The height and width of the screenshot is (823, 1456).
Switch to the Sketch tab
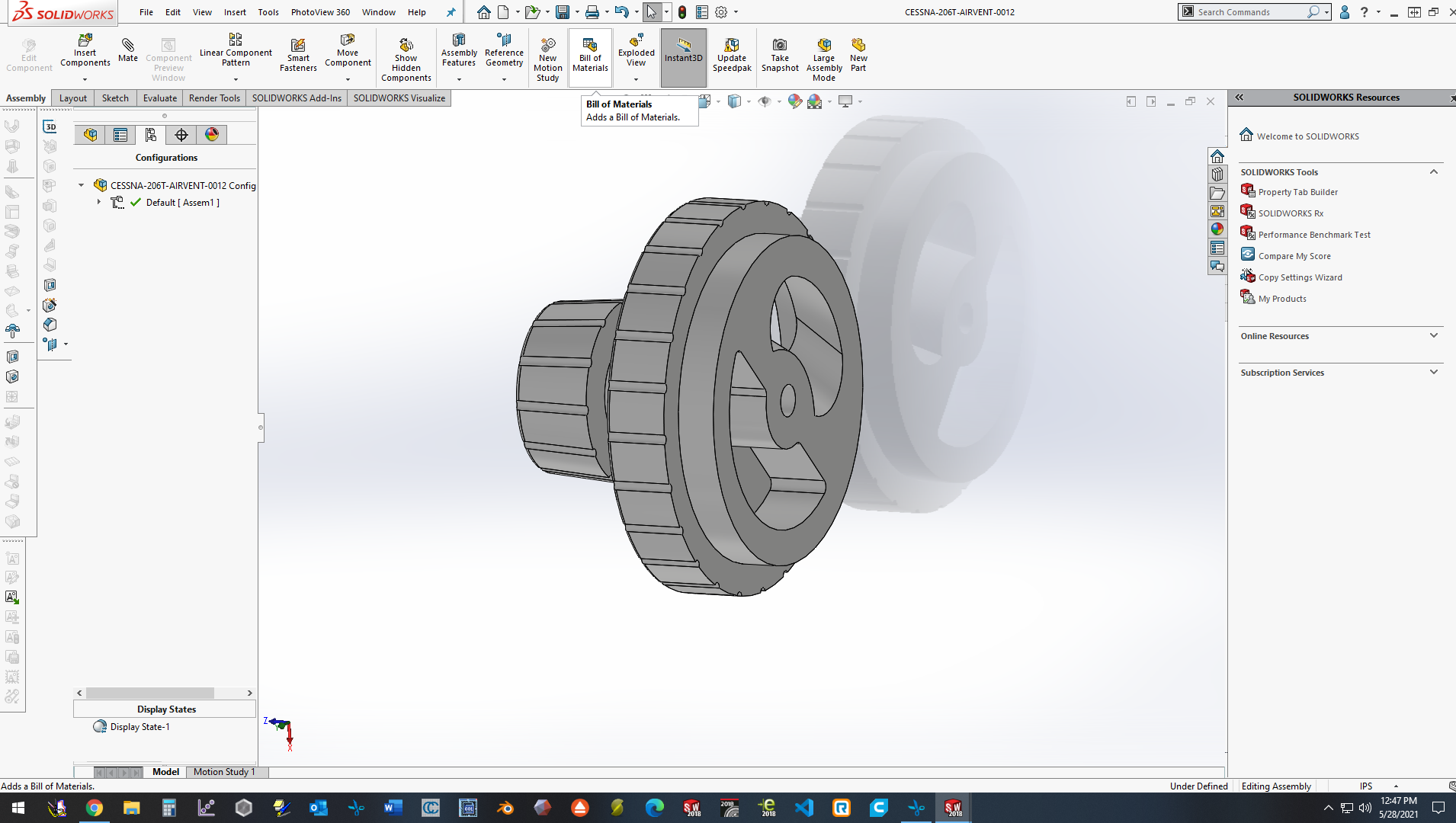click(115, 98)
